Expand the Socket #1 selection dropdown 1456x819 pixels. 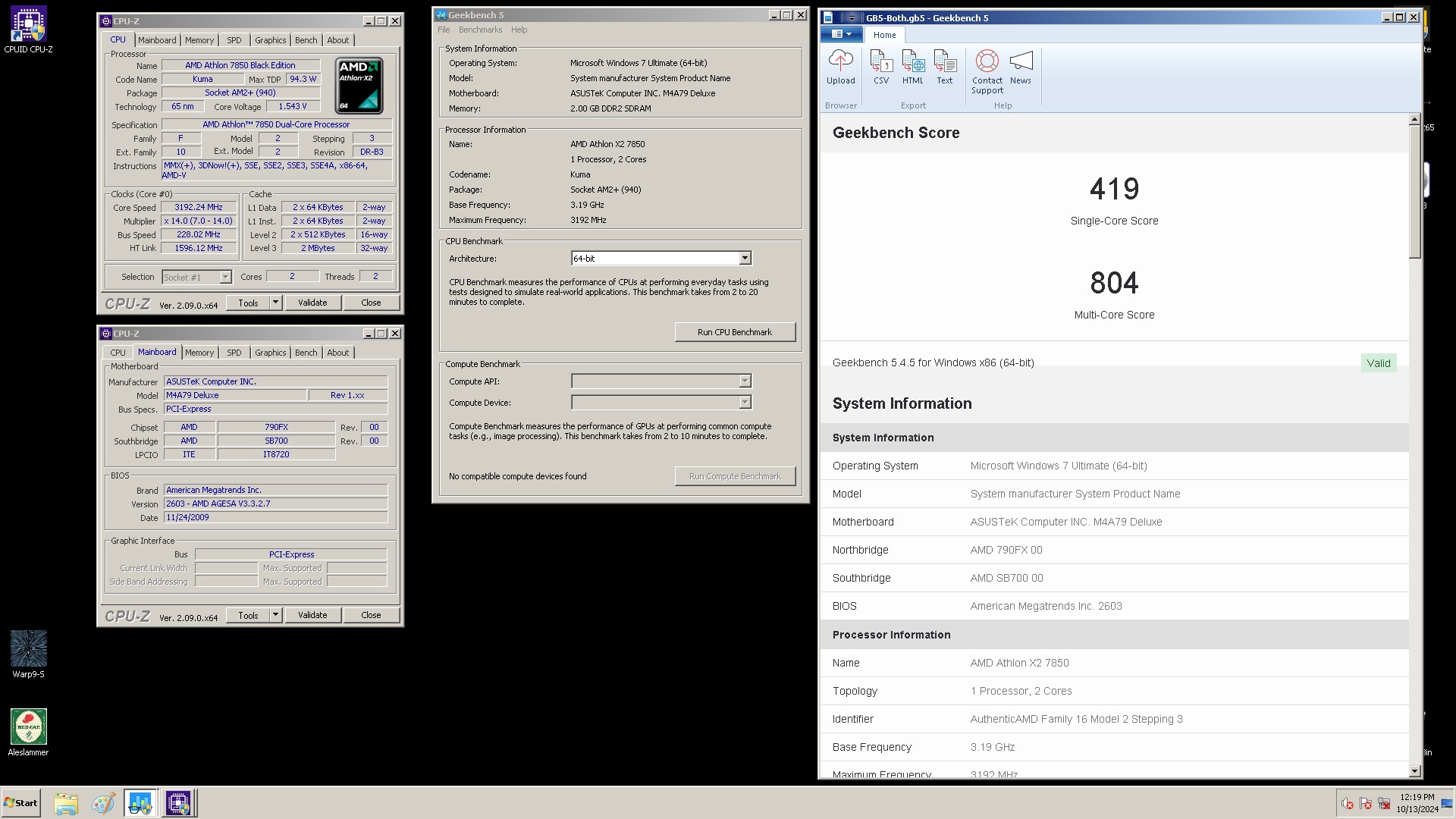[x=225, y=278]
